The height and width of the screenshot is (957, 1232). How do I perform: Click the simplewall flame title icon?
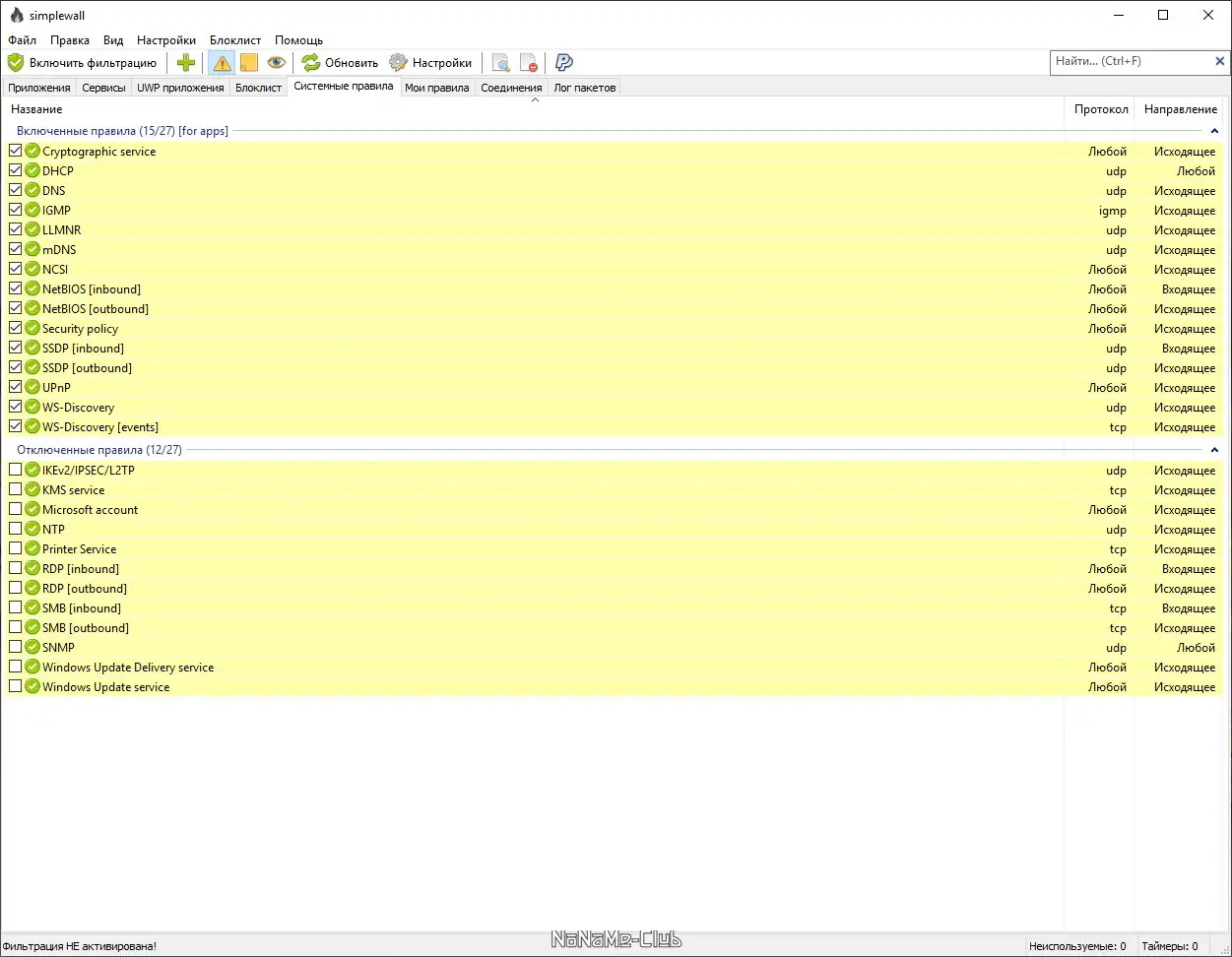16,16
